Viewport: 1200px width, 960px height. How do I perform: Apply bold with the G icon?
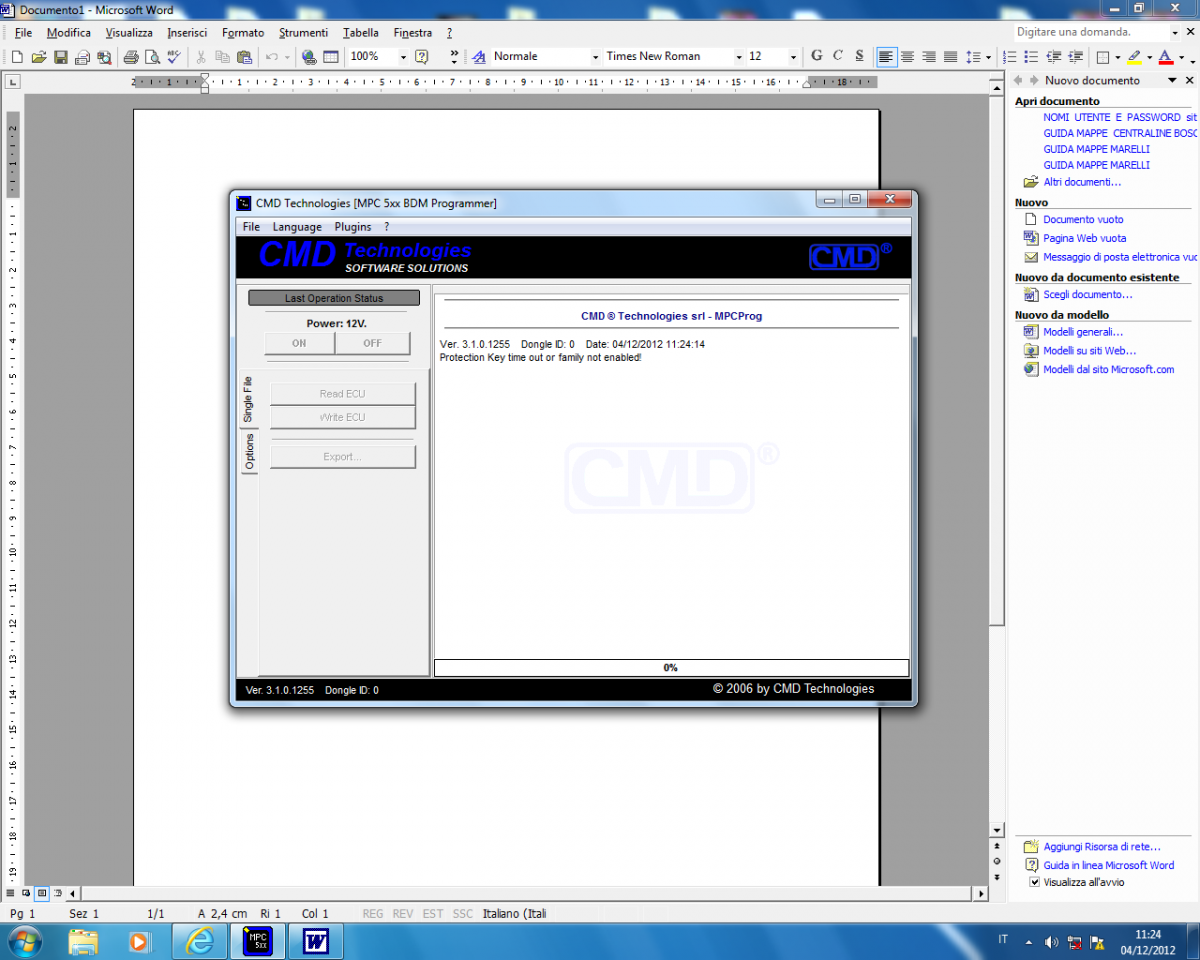817,56
